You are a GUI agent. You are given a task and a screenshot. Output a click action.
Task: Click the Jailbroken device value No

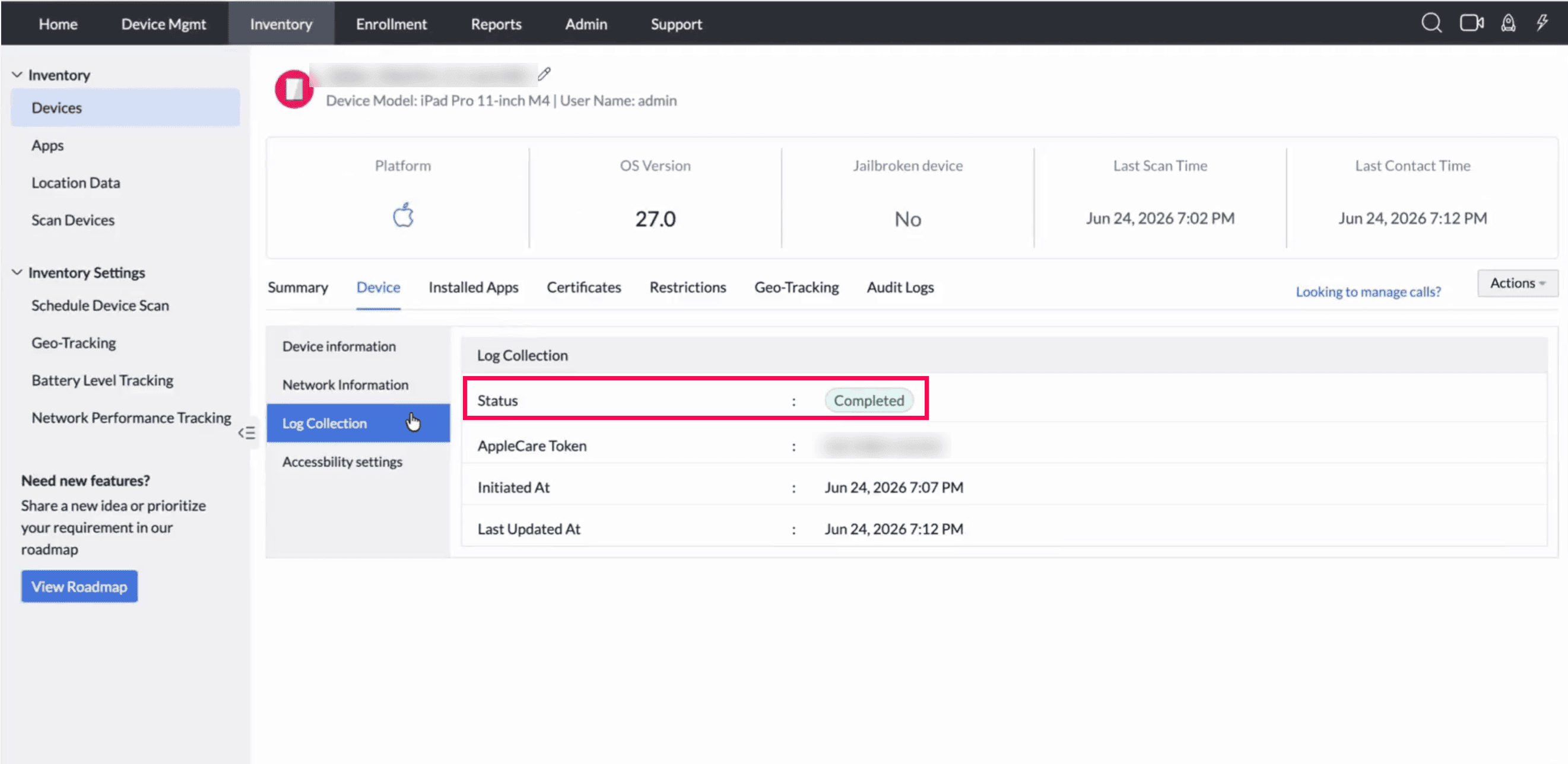pos(907,219)
